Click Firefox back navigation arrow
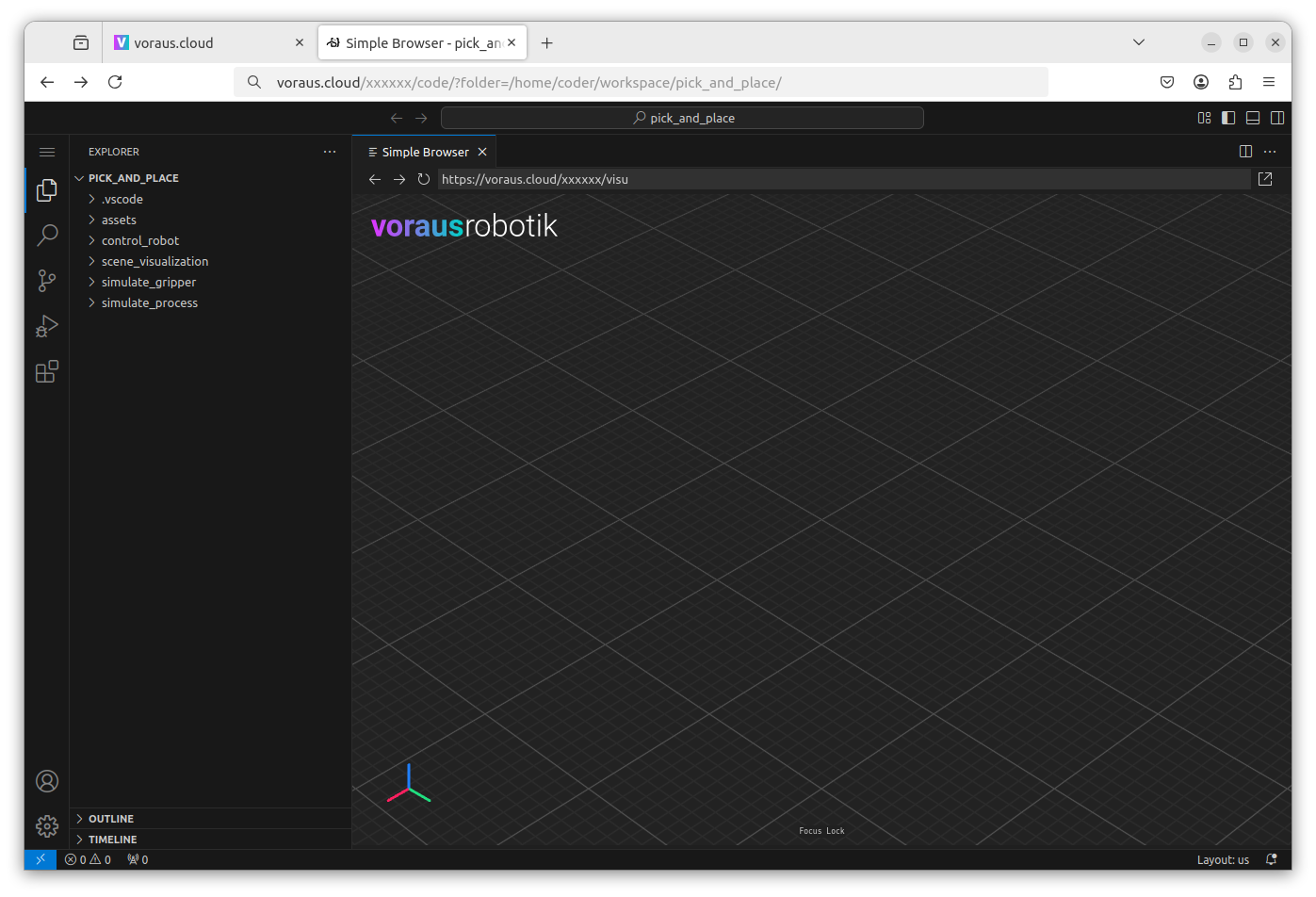The height and width of the screenshot is (897, 1316). pos(47,82)
